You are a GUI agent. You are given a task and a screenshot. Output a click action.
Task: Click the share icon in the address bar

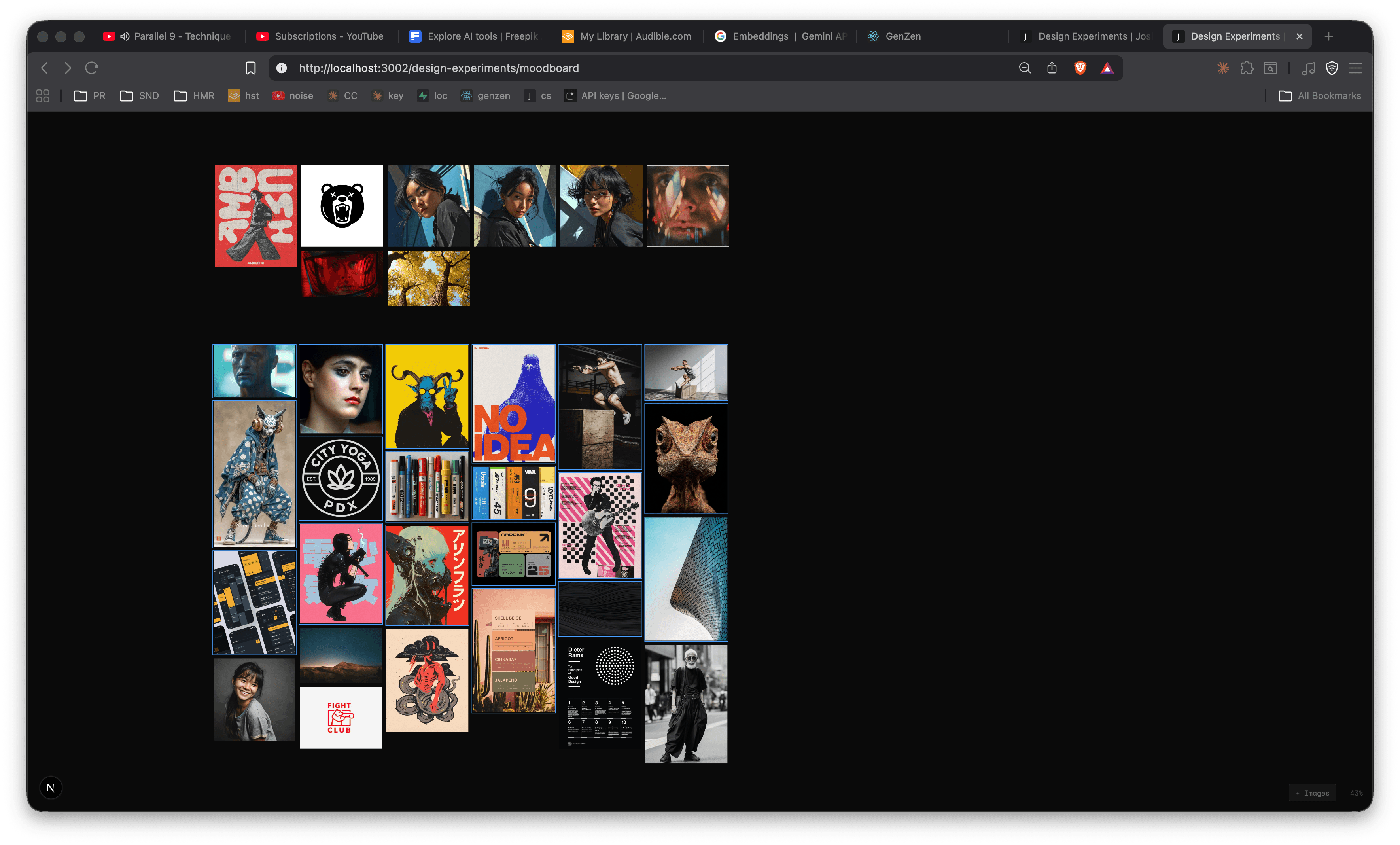pyautogui.click(x=1051, y=68)
